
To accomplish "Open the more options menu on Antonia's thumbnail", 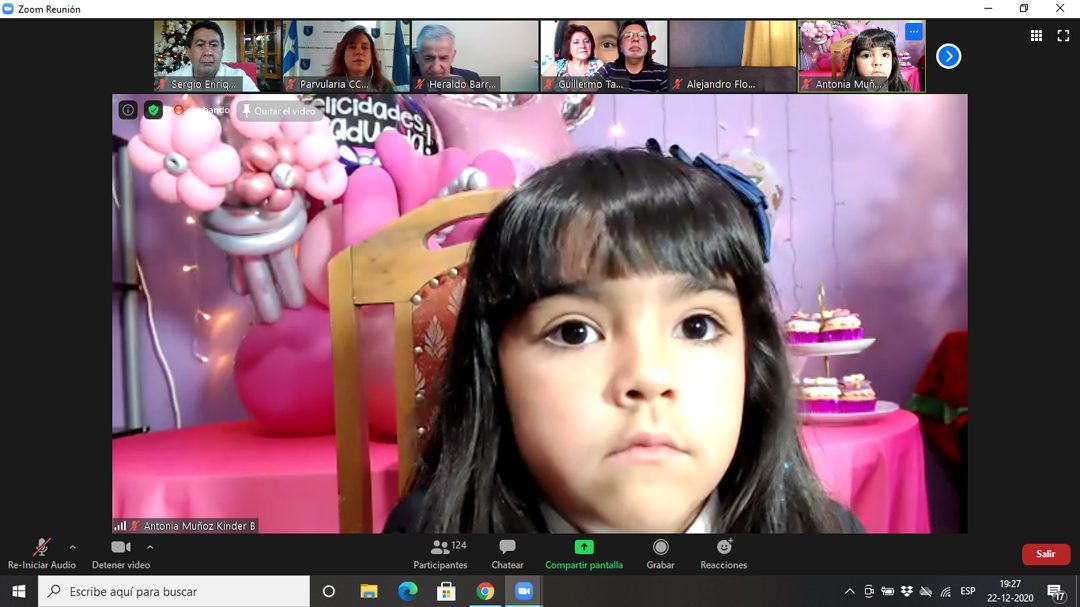I will (x=913, y=32).
